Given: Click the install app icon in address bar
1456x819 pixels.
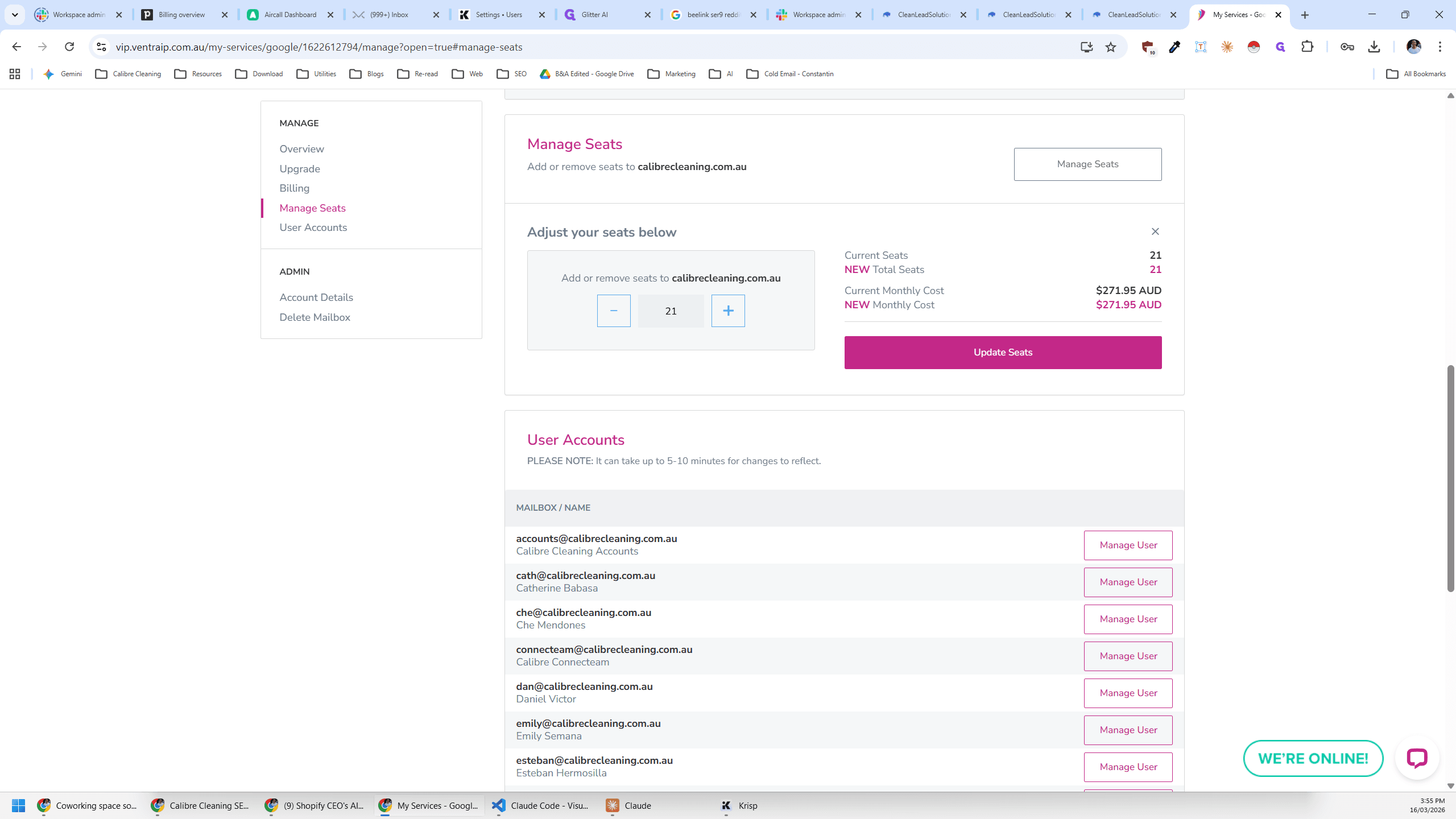Looking at the screenshot, I should pyautogui.click(x=1086, y=47).
